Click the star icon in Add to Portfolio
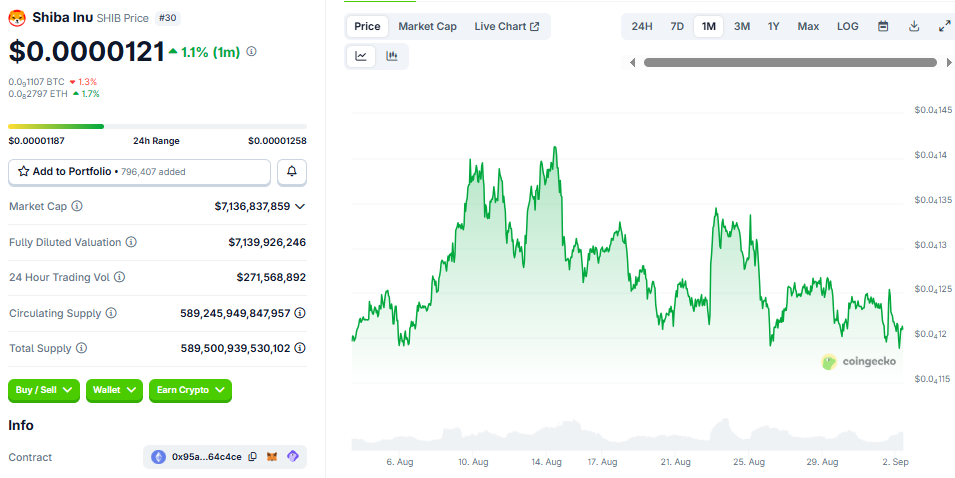This screenshot has height=478, width=955. tap(24, 172)
